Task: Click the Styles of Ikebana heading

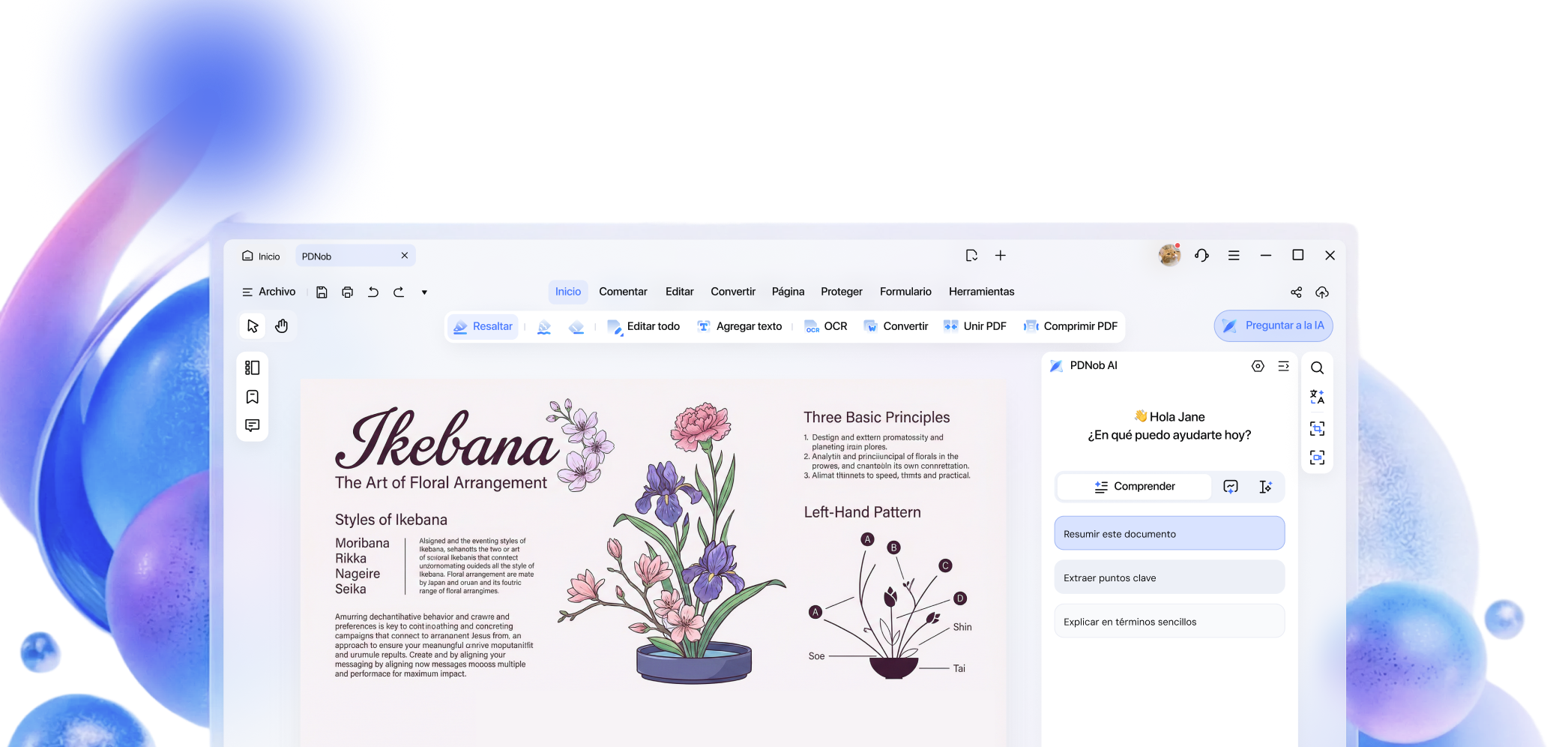Action: click(391, 520)
